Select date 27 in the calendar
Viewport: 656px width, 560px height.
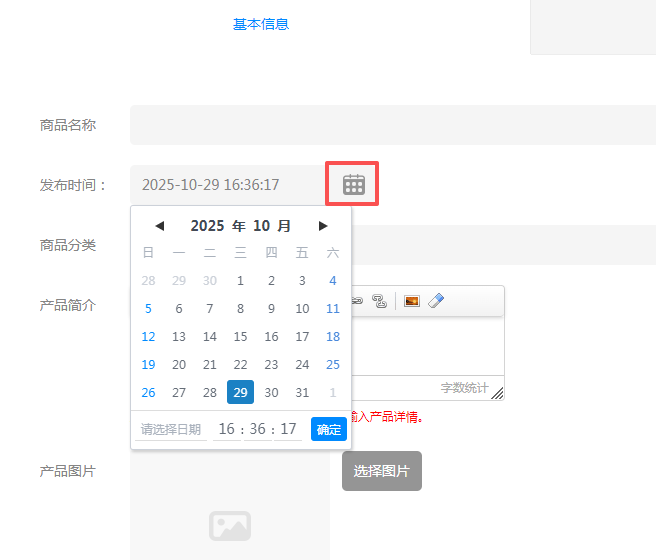[x=179, y=392]
